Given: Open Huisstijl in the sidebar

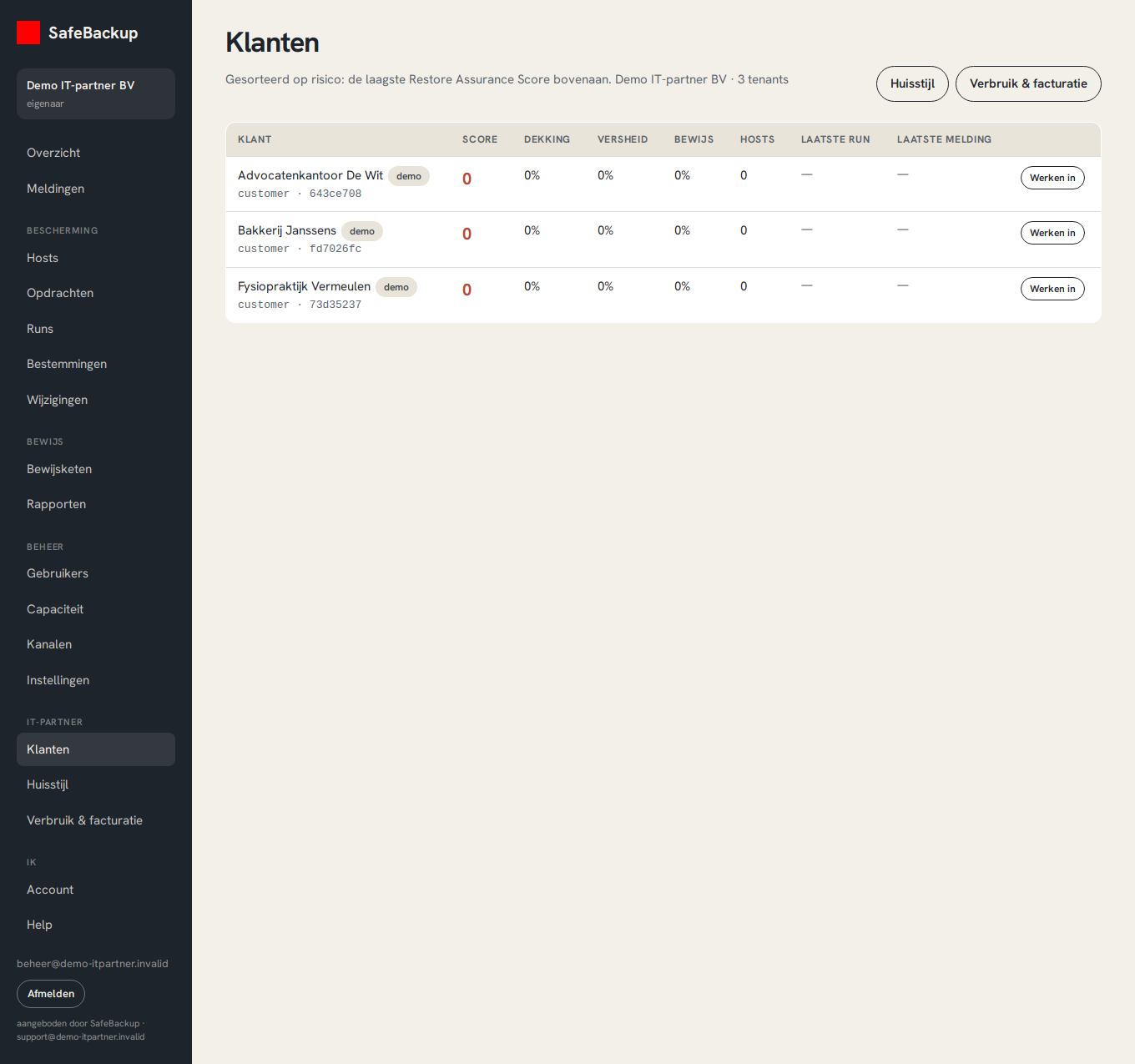Looking at the screenshot, I should (96, 784).
